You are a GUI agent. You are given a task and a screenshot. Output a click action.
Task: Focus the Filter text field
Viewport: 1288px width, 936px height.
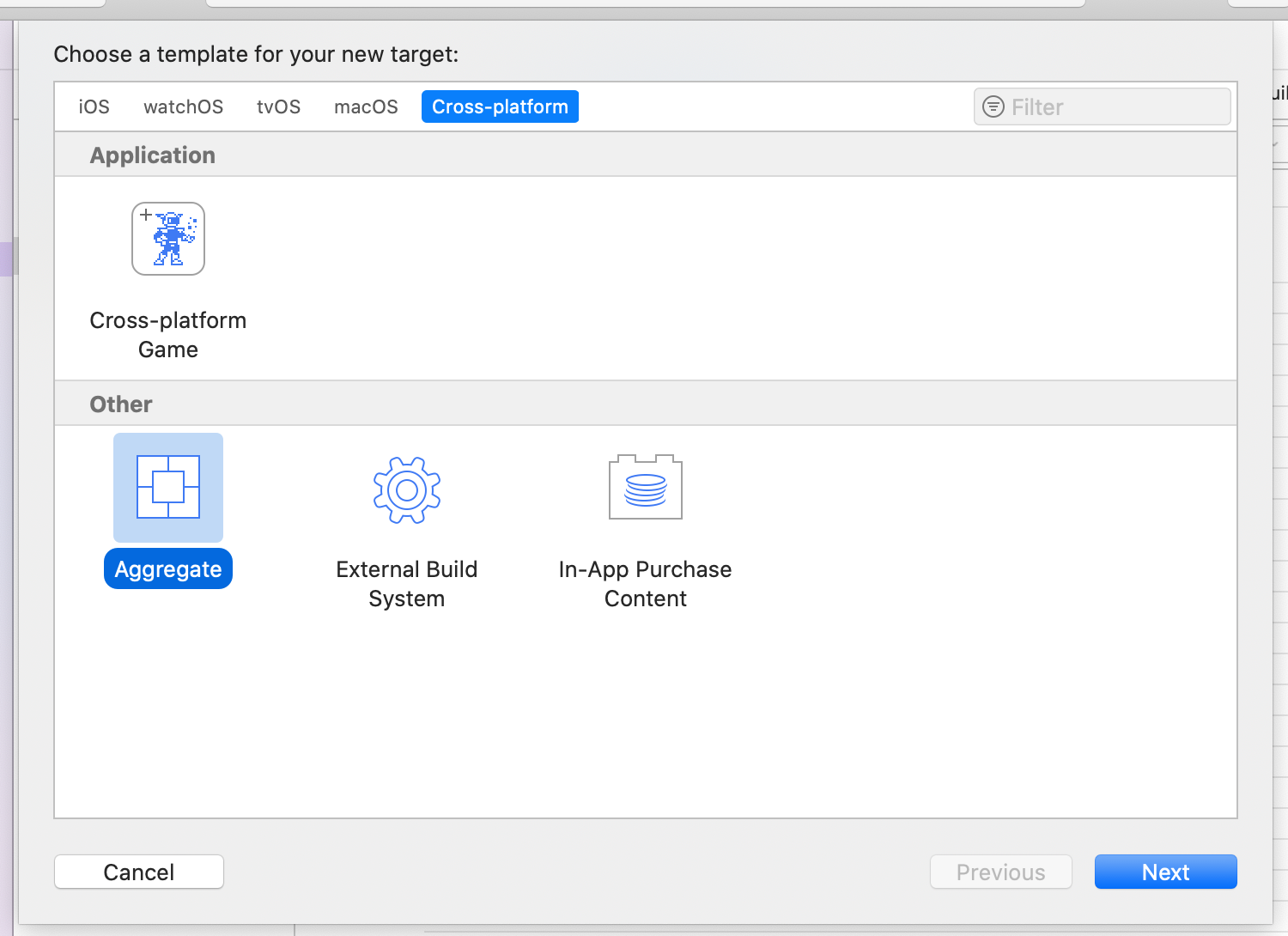click(1103, 106)
